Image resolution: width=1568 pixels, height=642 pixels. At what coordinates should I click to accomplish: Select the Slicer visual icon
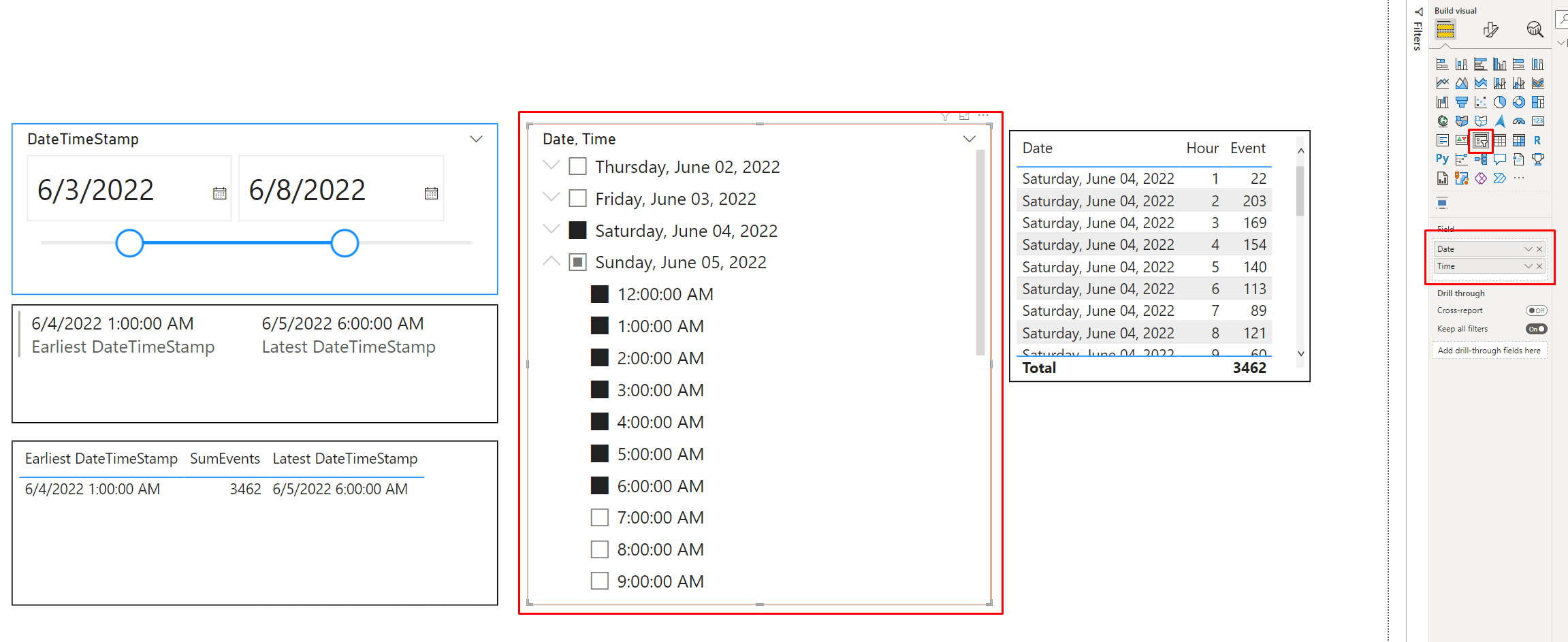pos(1480,141)
